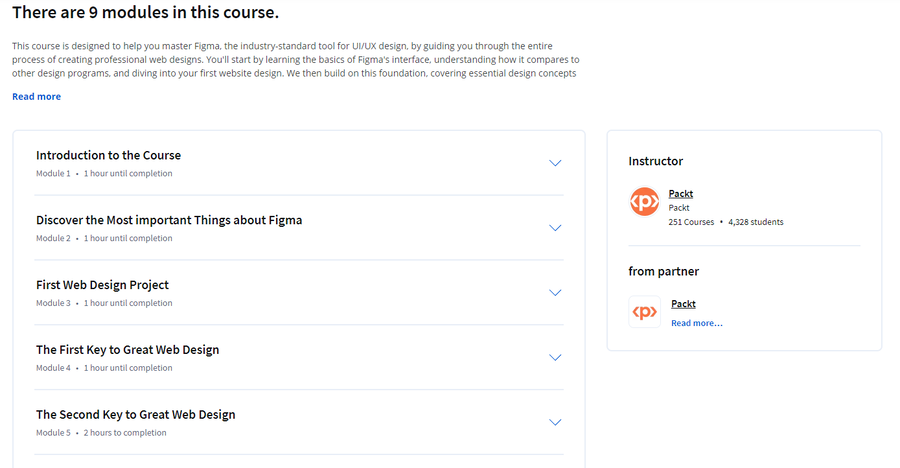Expand First Web Design Project chevron
This screenshot has width=900, height=468.
click(555, 293)
